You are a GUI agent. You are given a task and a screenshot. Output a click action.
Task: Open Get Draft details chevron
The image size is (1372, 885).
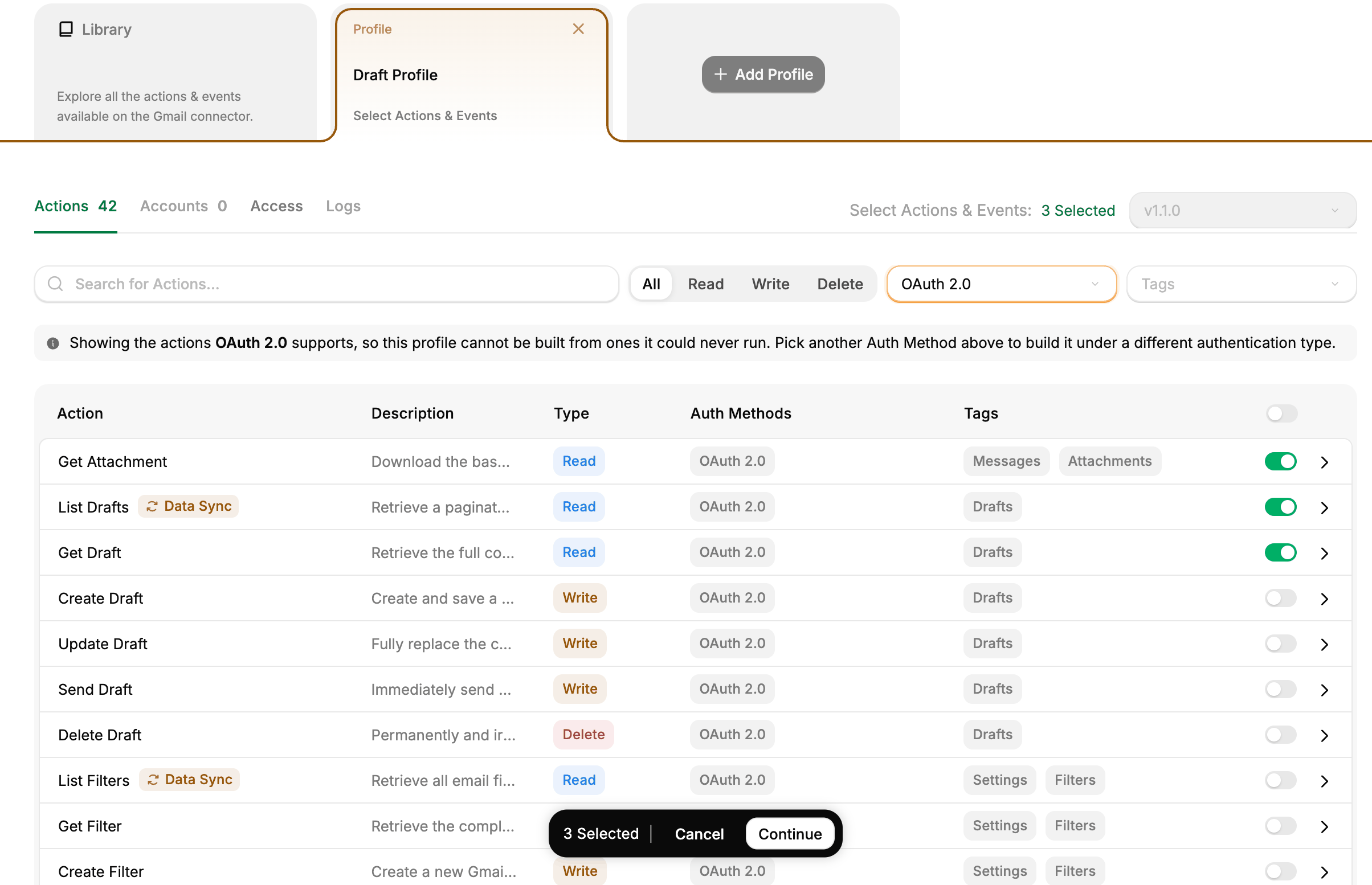click(1324, 552)
